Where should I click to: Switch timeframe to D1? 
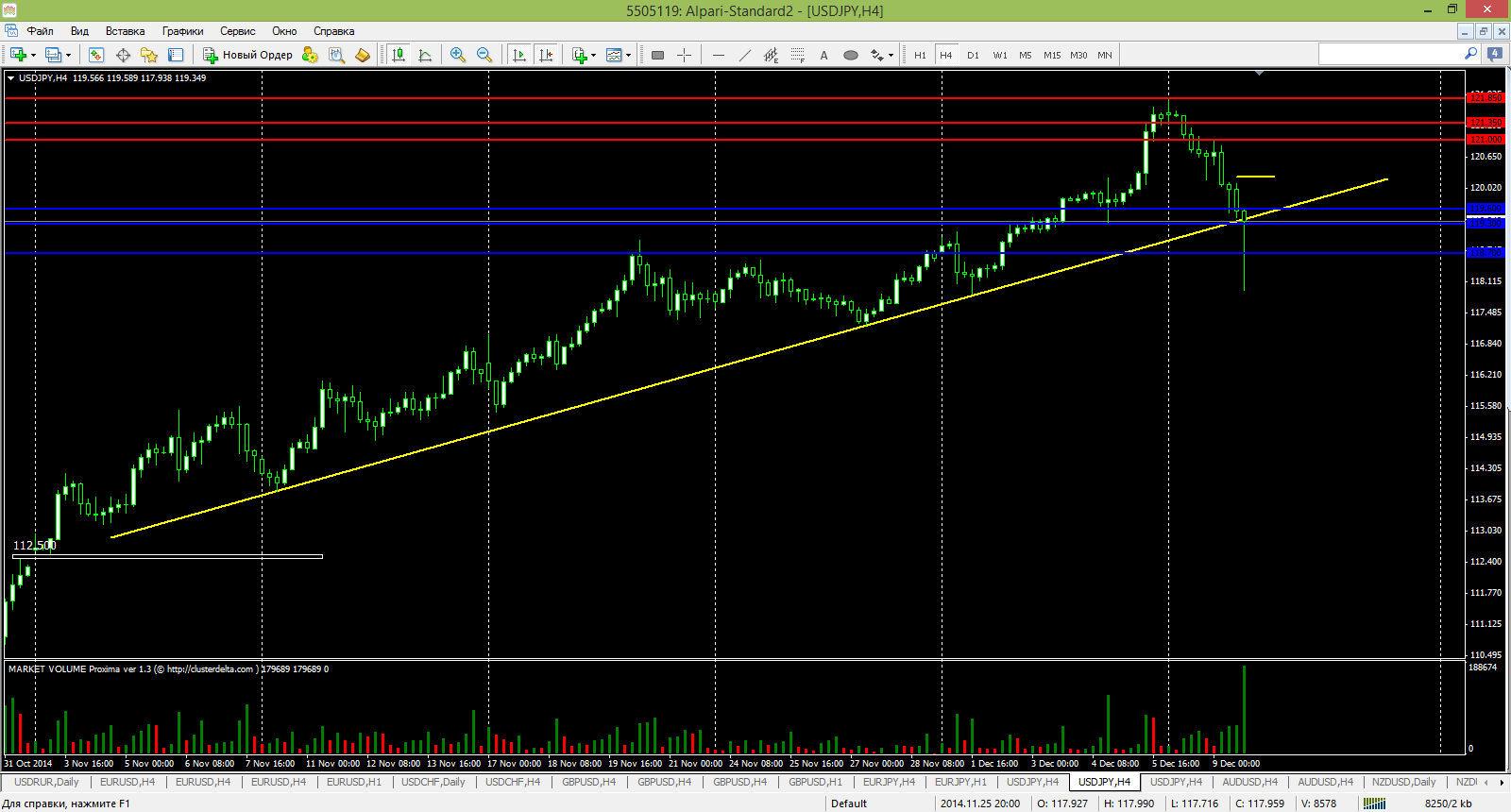pyautogui.click(x=973, y=55)
